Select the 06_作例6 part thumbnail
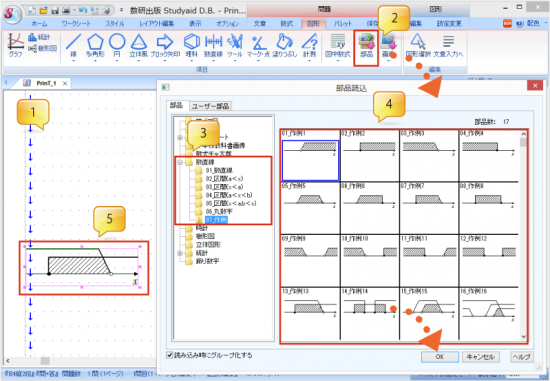Screen dimensions: 550x381 (370, 208)
